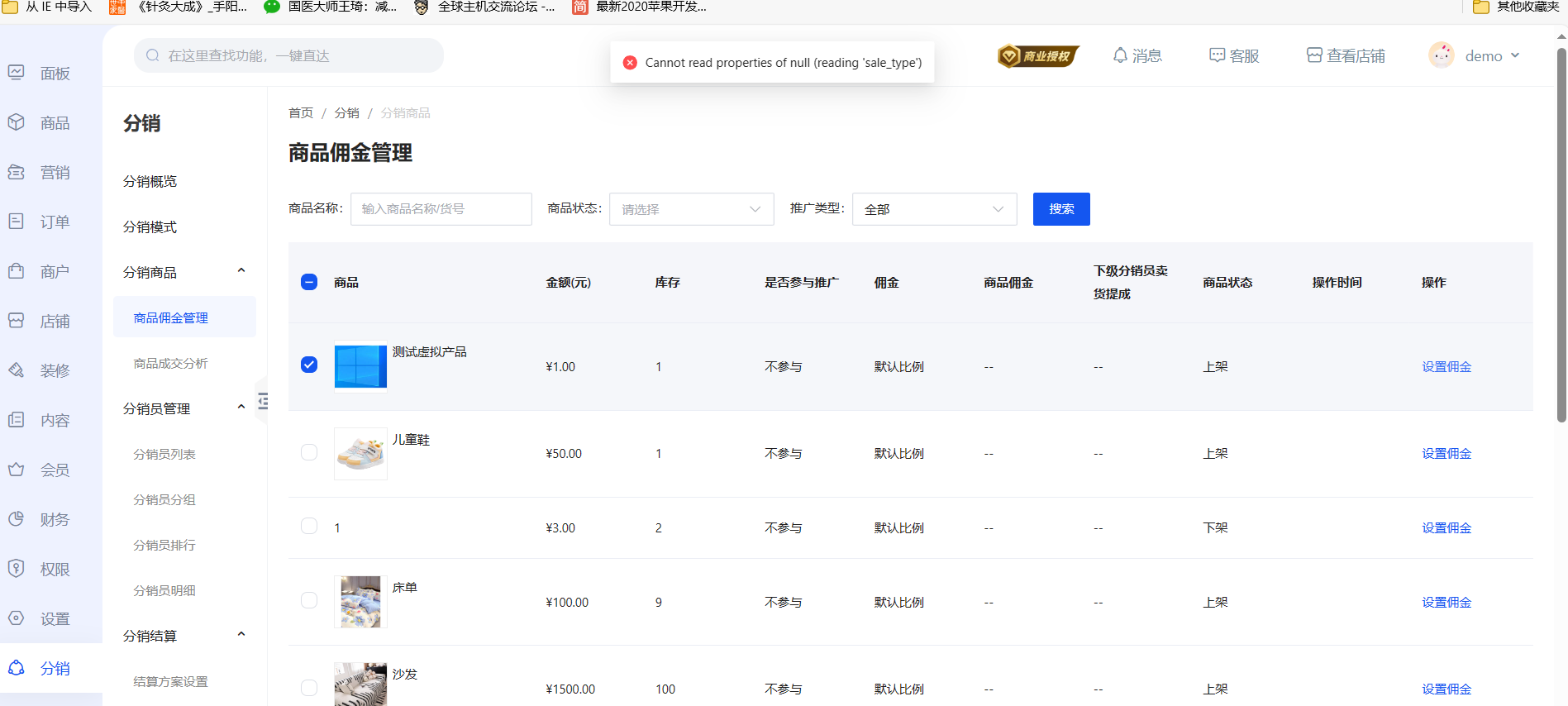Click 设置佣金 for 儿童鞋
Viewport: 1568px width, 706px height.
pos(1446,453)
